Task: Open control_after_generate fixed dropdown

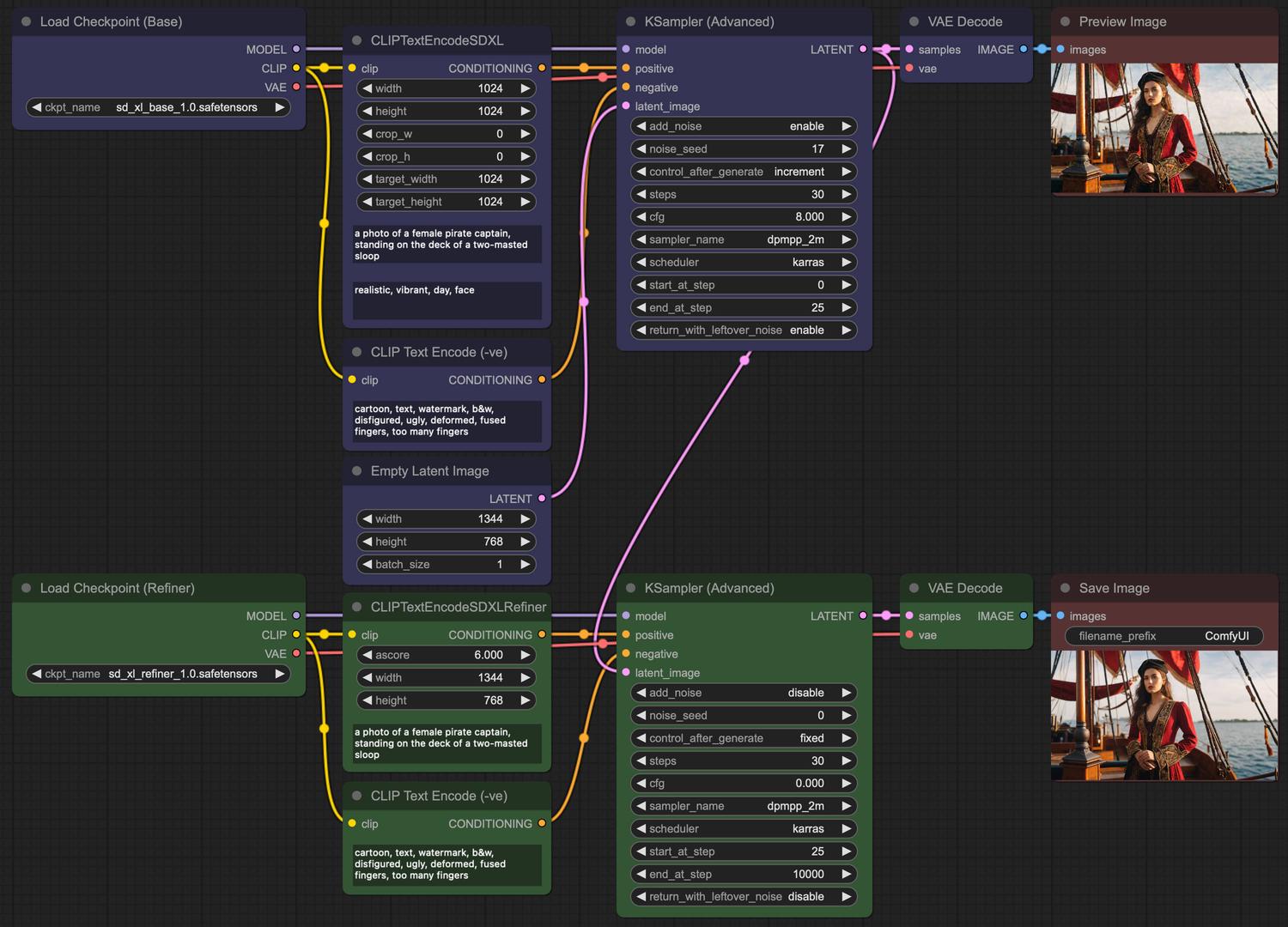Action: tap(744, 738)
